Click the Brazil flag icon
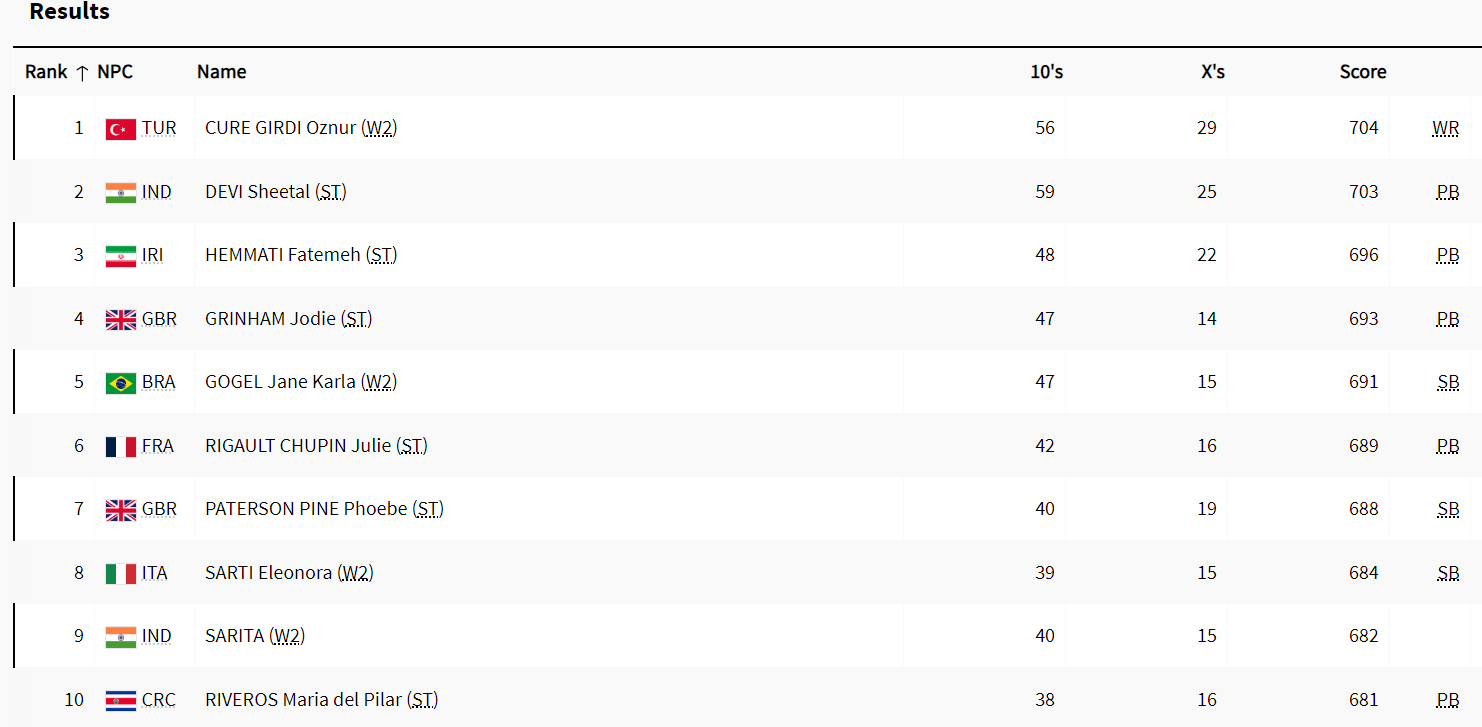 coord(120,383)
